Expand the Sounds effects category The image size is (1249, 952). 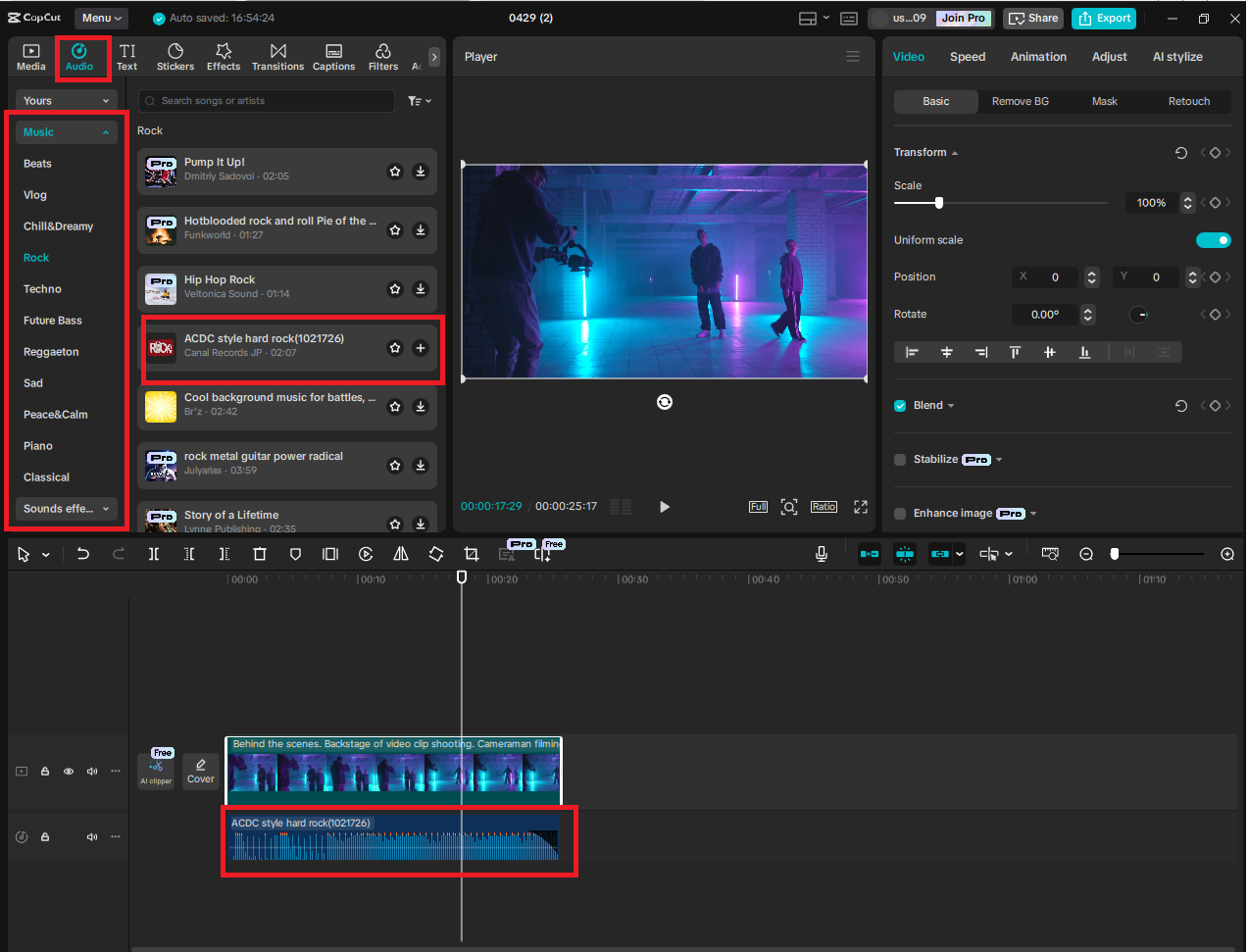(x=67, y=509)
